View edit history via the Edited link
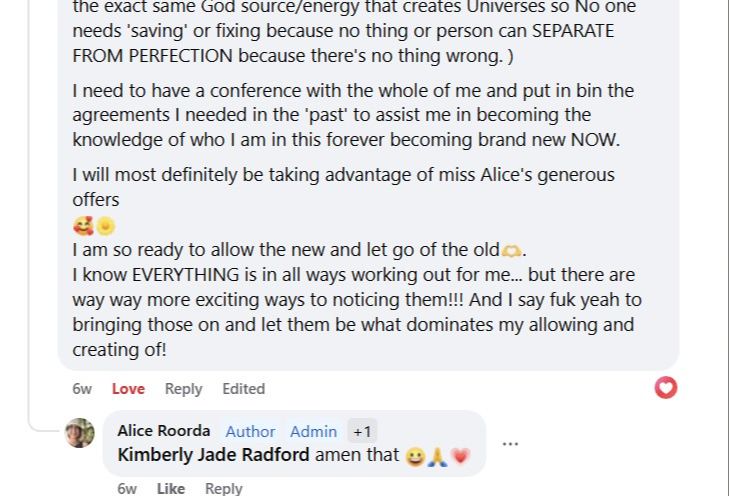 [x=243, y=389]
